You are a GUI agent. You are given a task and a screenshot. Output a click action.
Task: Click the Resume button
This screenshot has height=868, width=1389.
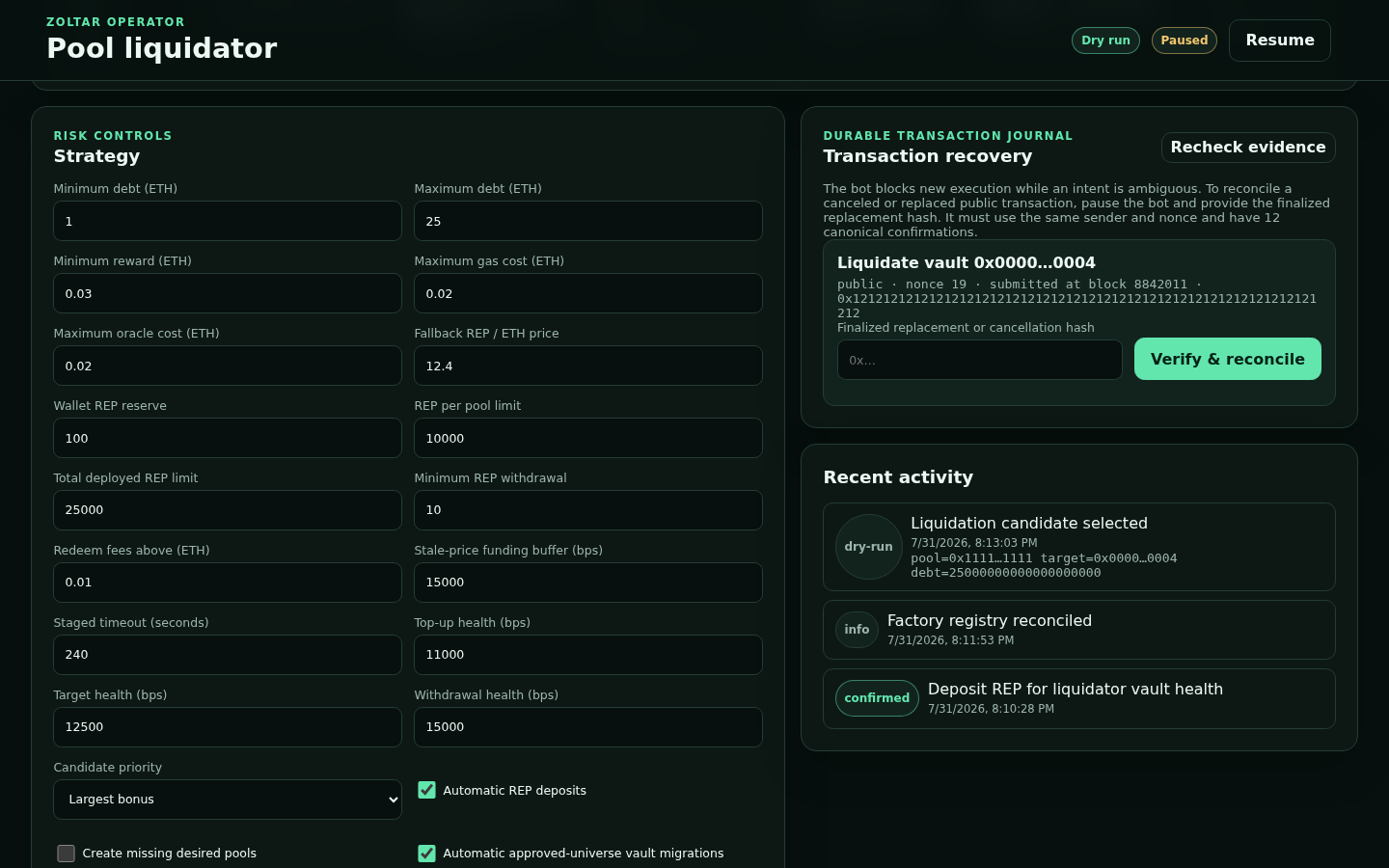click(x=1280, y=41)
